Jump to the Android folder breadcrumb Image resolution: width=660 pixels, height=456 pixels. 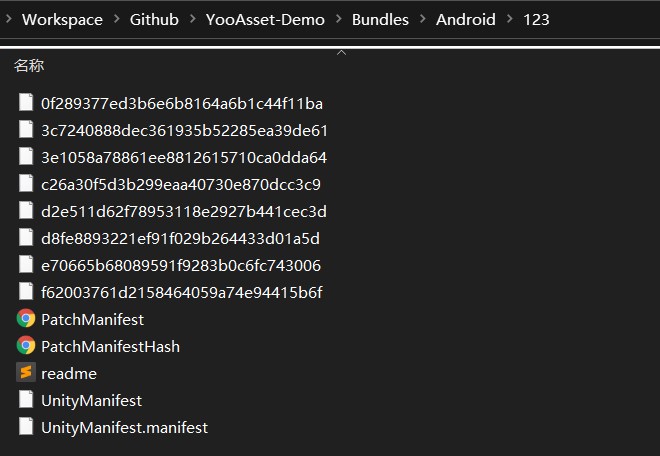pyautogui.click(x=466, y=19)
